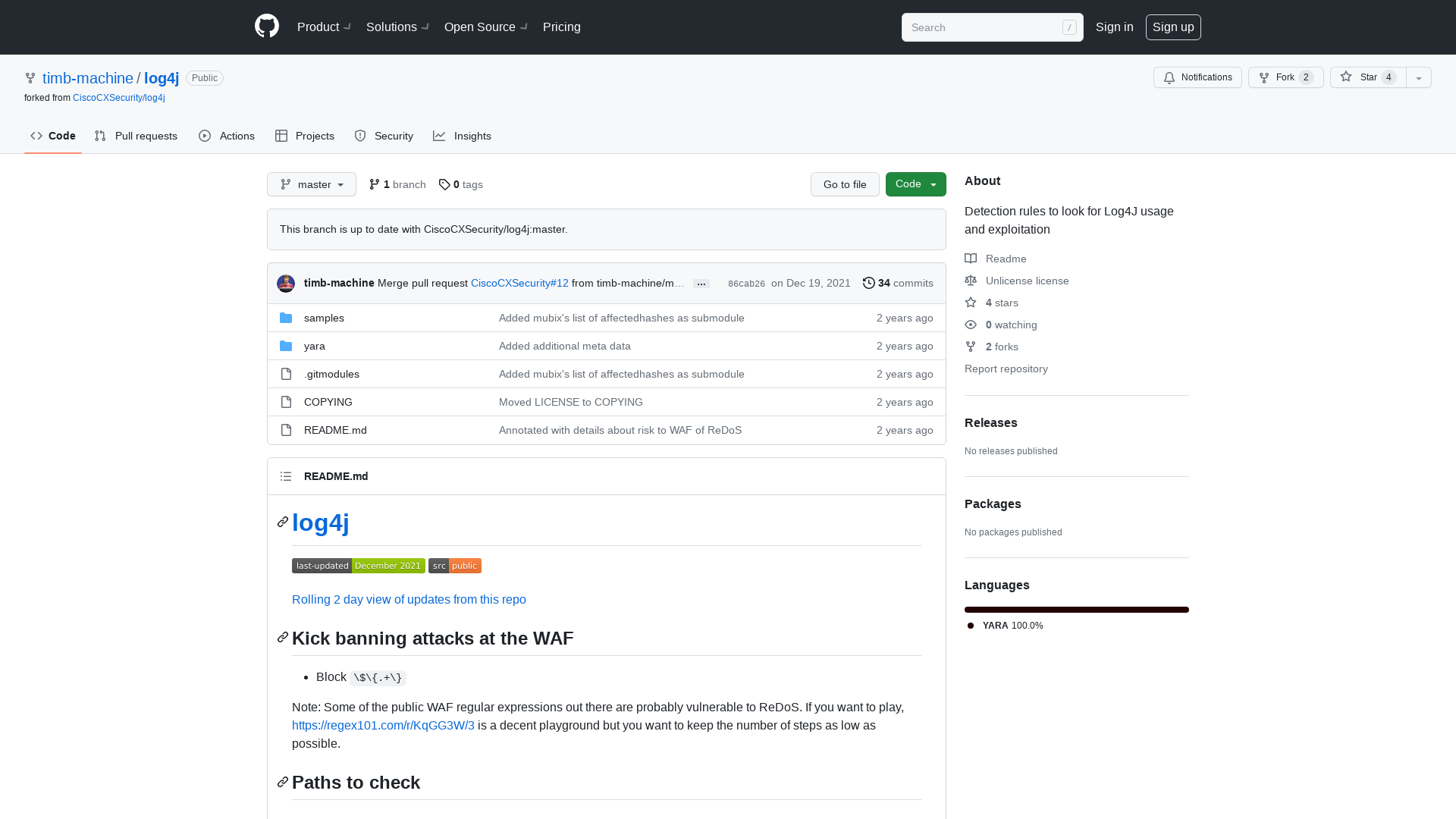Open regex101.com playground link

pos(383,725)
